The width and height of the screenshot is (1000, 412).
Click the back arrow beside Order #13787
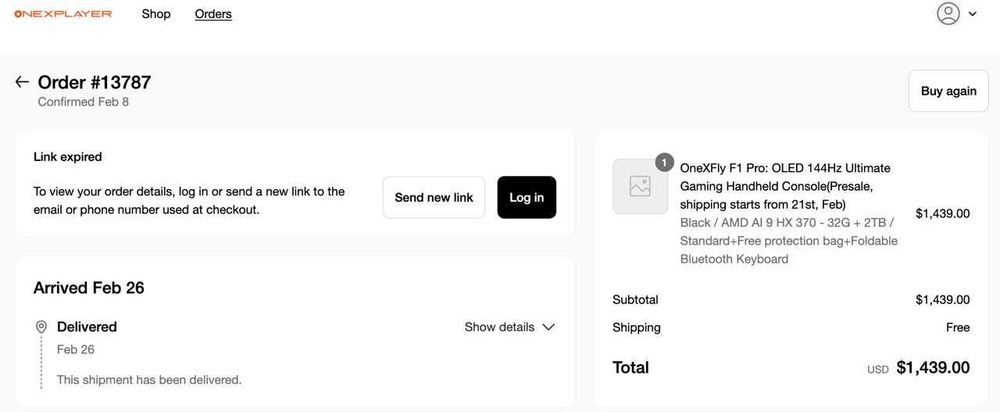pyautogui.click(x=22, y=82)
